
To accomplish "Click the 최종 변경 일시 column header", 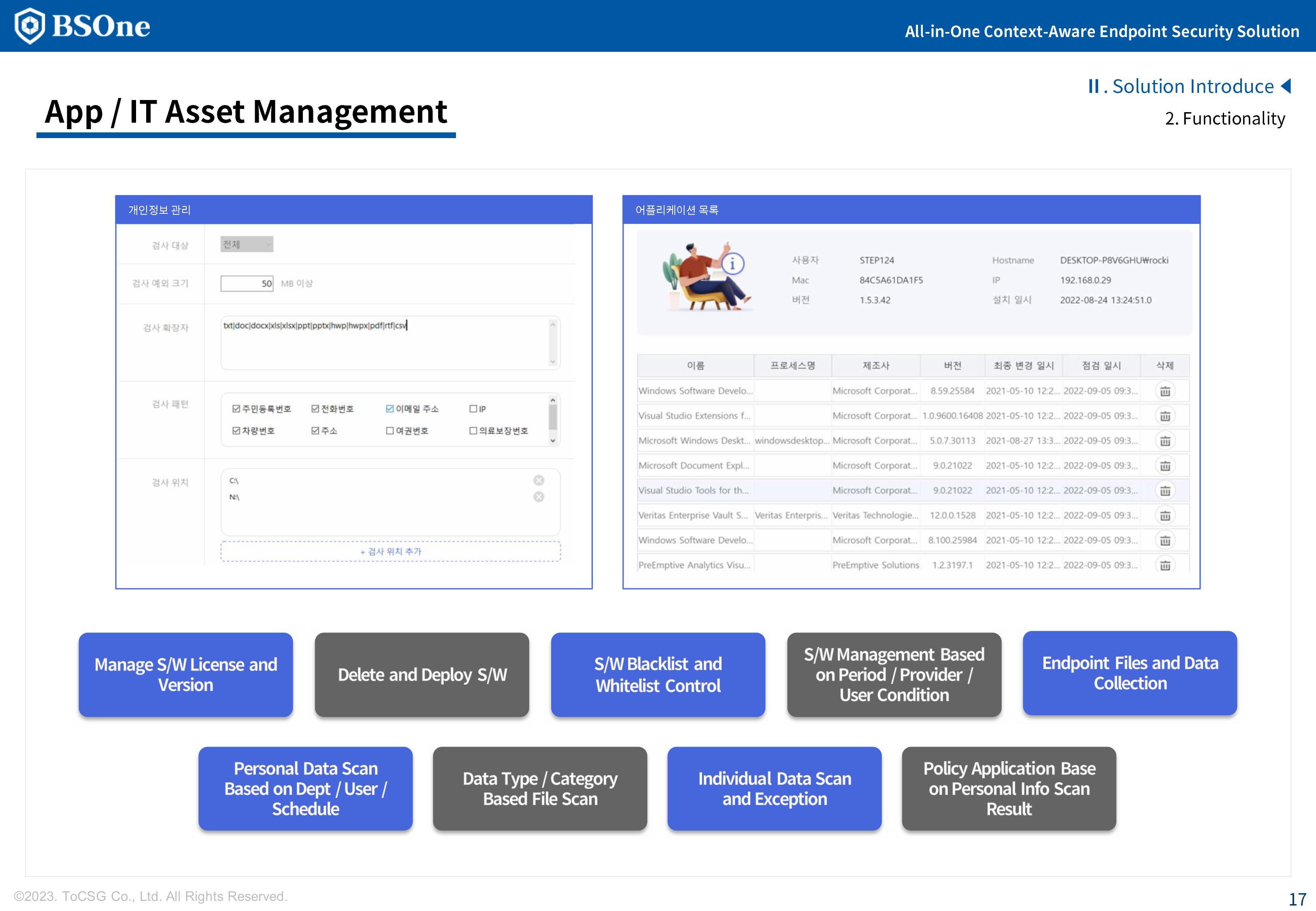I will coord(1023,365).
